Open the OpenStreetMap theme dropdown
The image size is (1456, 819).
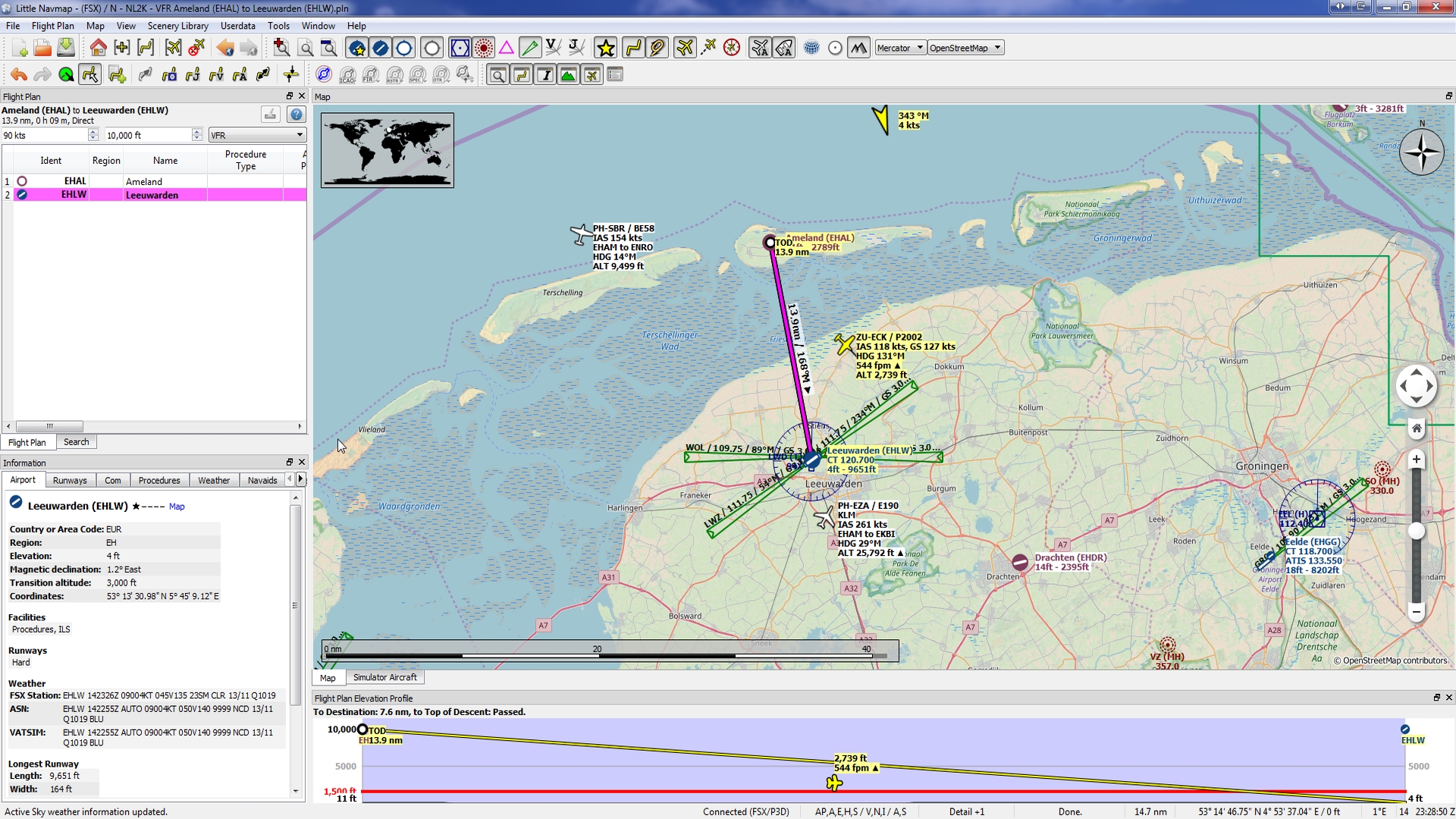965,48
